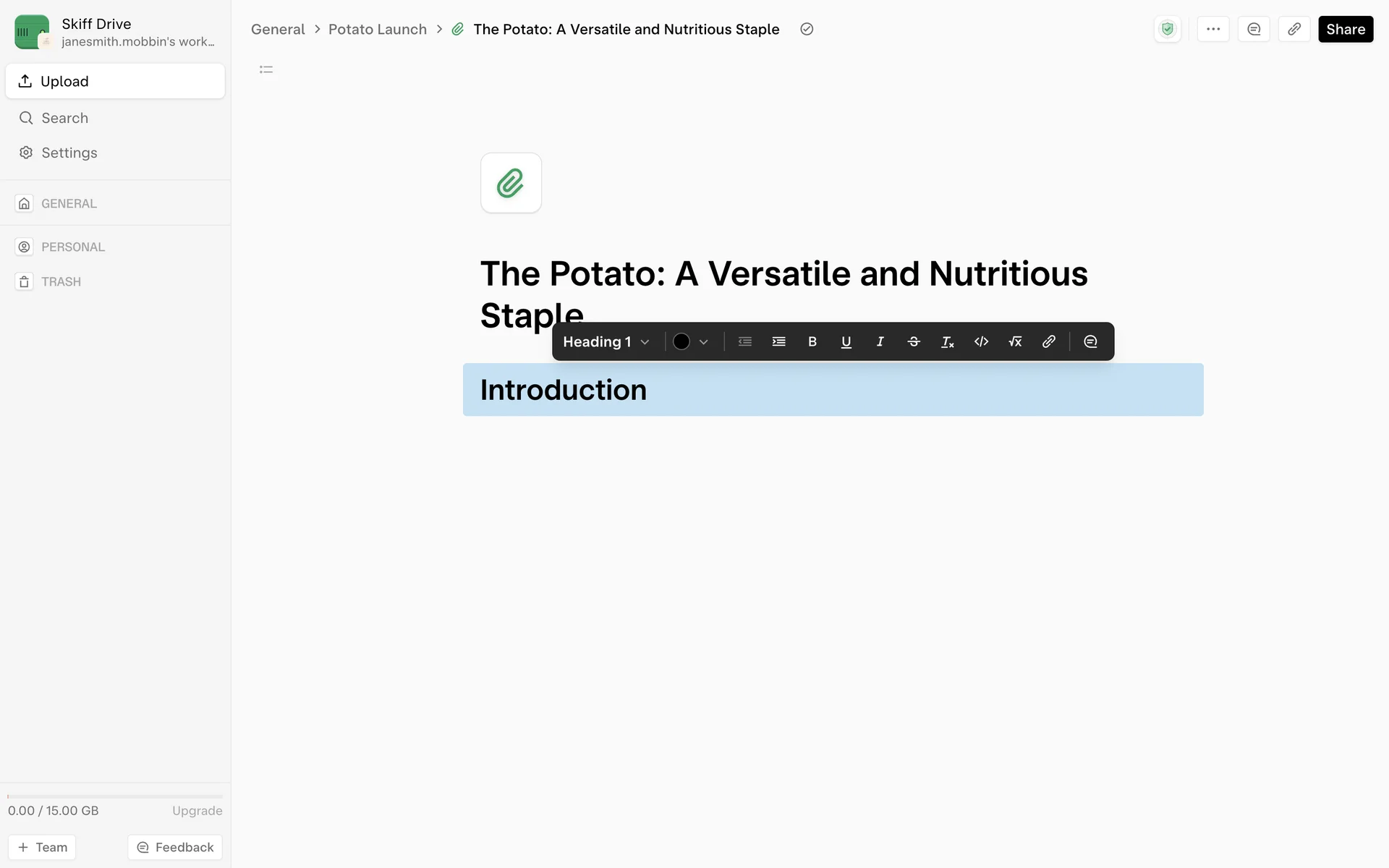Insert math equation with square root icon
The height and width of the screenshot is (868, 1389).
click(1015, 341)
